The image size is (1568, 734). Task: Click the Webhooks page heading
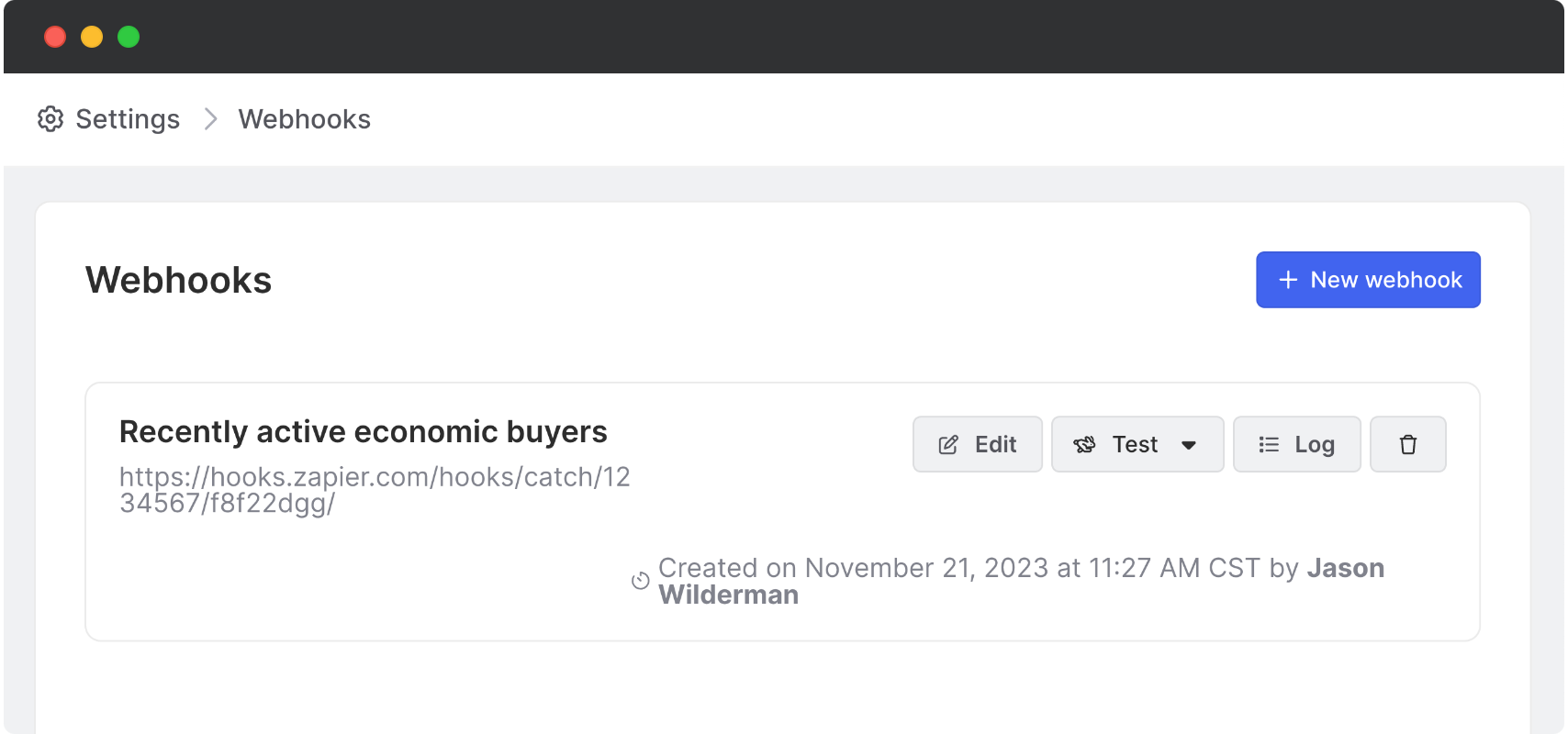click(x=178, y=280)
